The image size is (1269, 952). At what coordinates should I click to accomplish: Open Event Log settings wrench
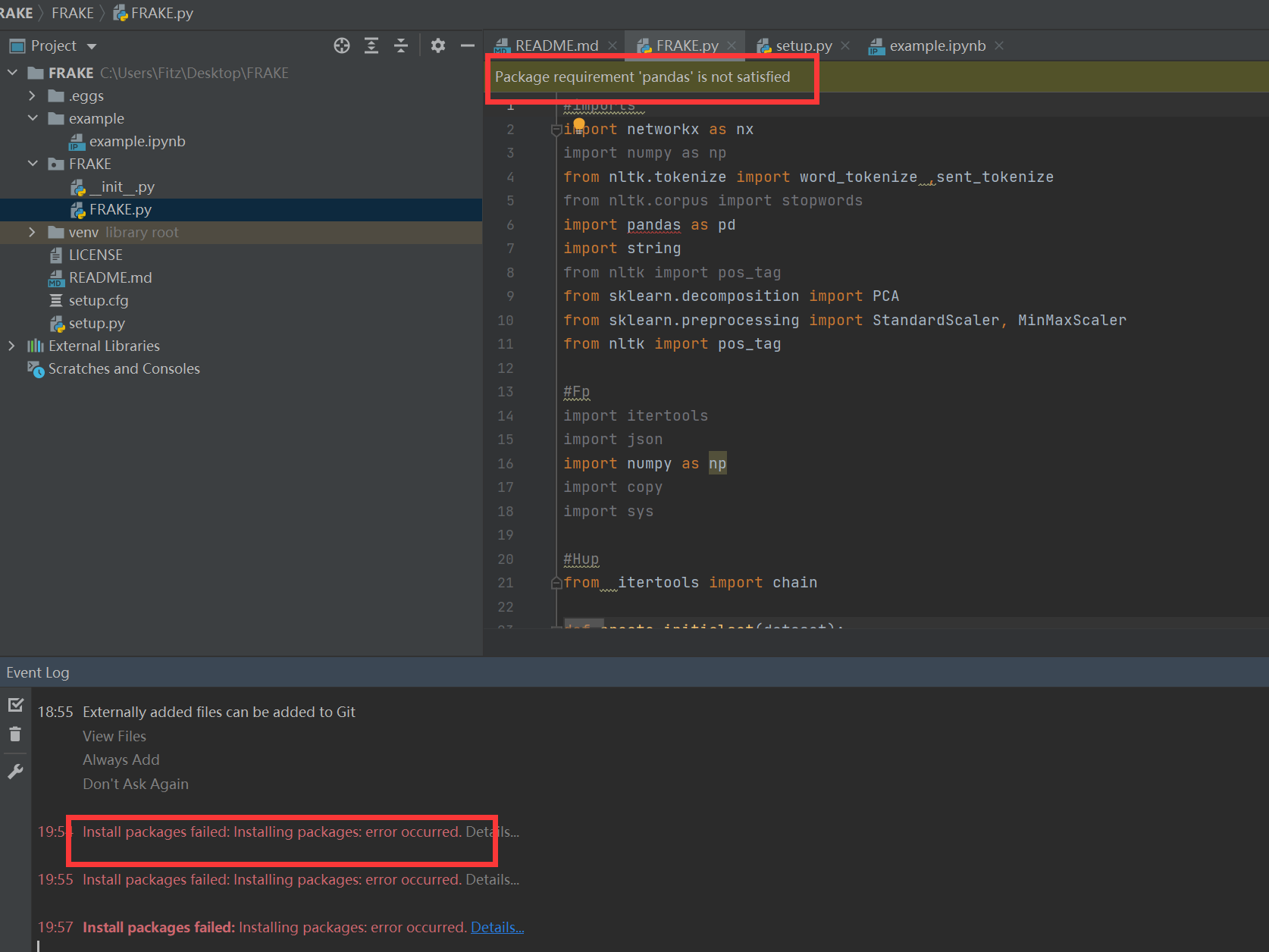pos(15,772)
